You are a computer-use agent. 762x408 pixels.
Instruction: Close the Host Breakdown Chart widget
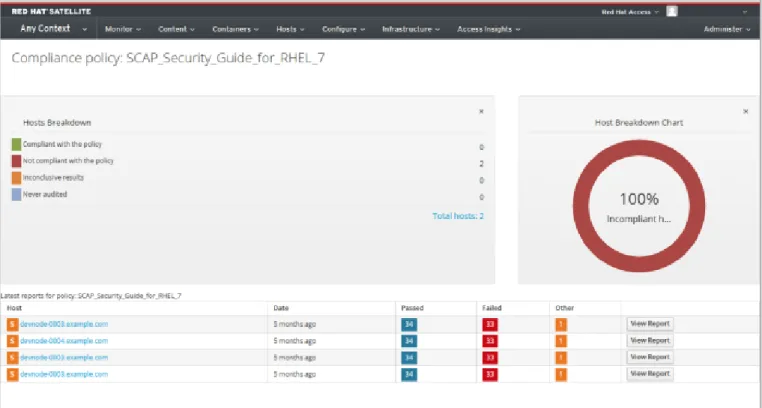745,111
